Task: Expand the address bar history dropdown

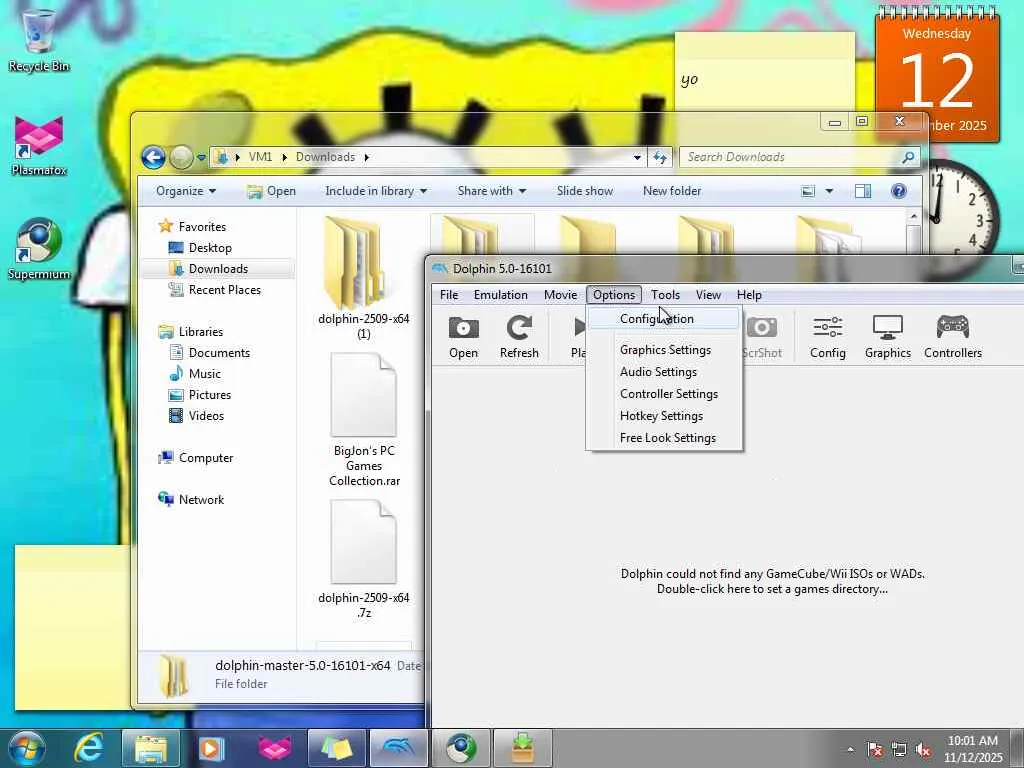Action: click(x=637, y=157)
